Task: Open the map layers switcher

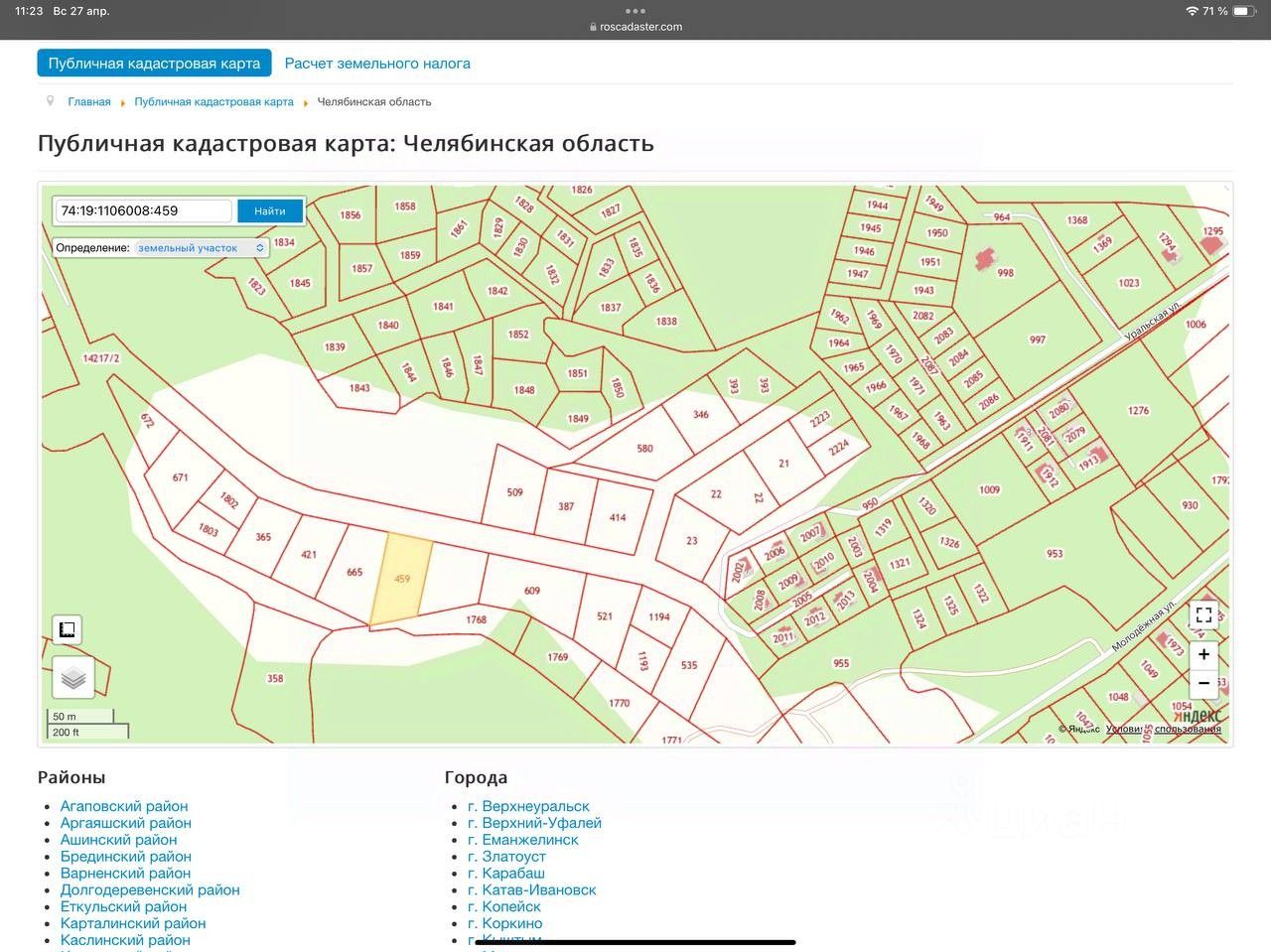Action: (x=73, y=679)
